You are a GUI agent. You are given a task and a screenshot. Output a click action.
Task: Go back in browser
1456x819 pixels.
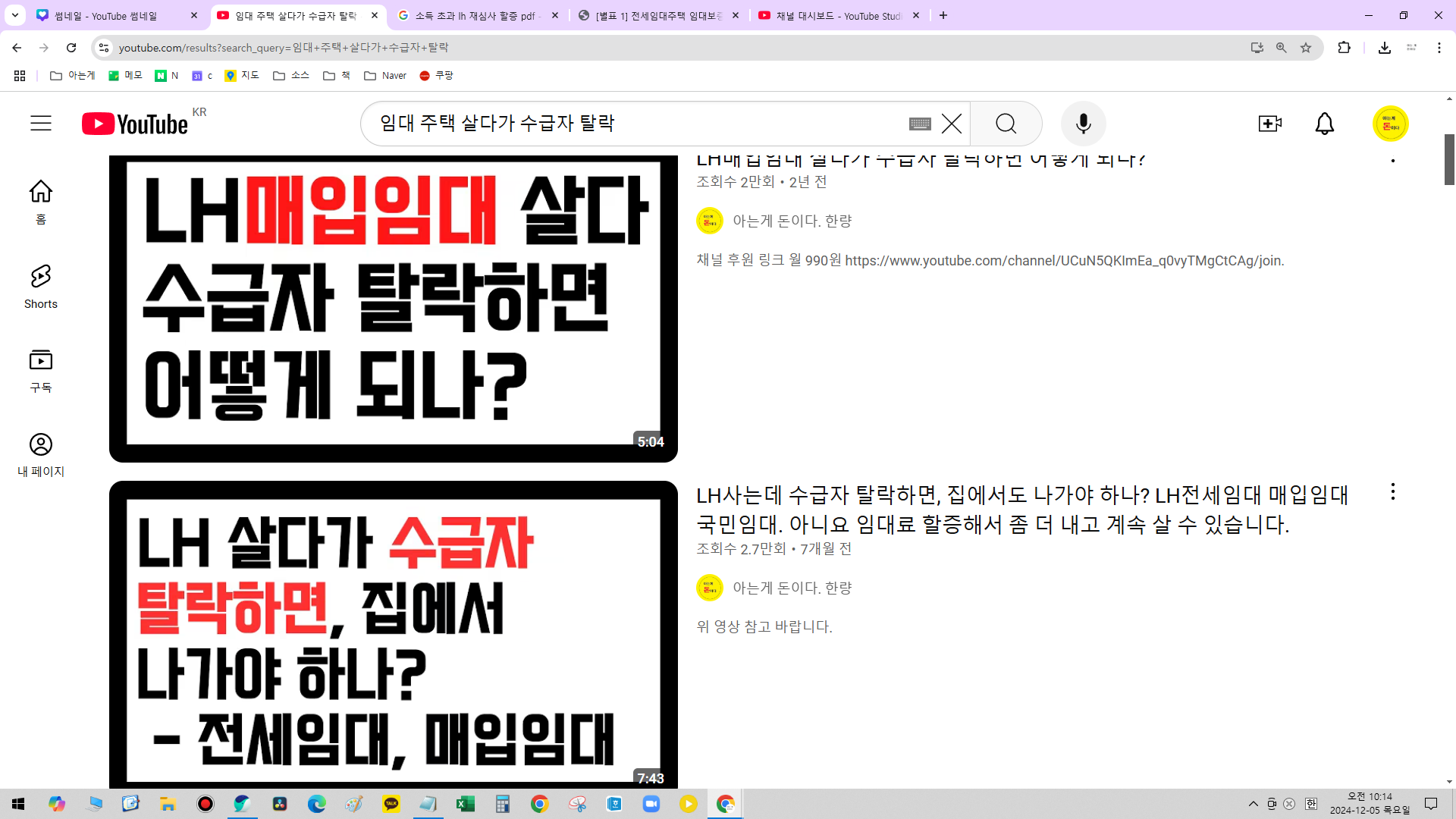(x=17, y=48)
